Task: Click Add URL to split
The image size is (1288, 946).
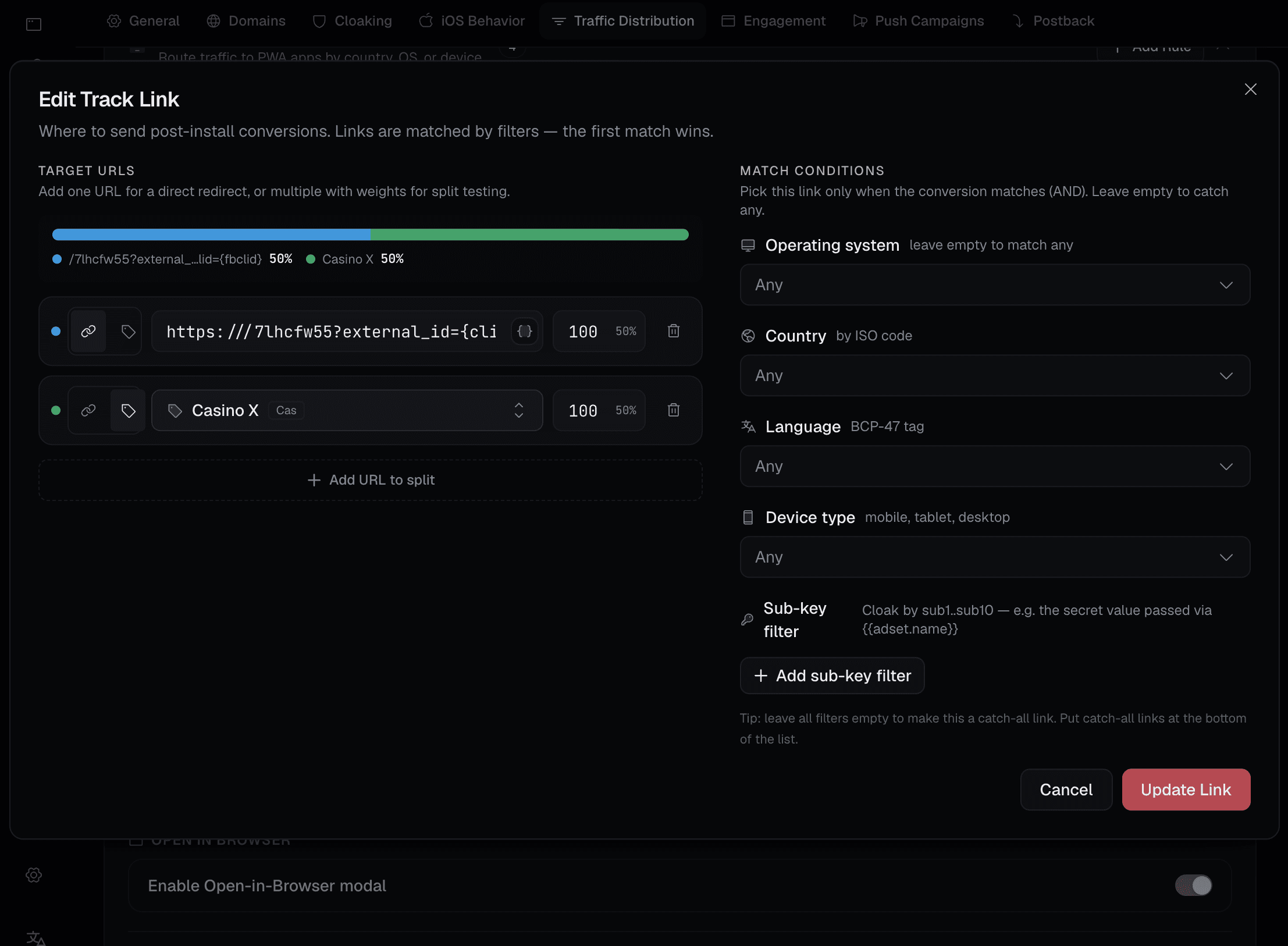Action: click(371, 480)
